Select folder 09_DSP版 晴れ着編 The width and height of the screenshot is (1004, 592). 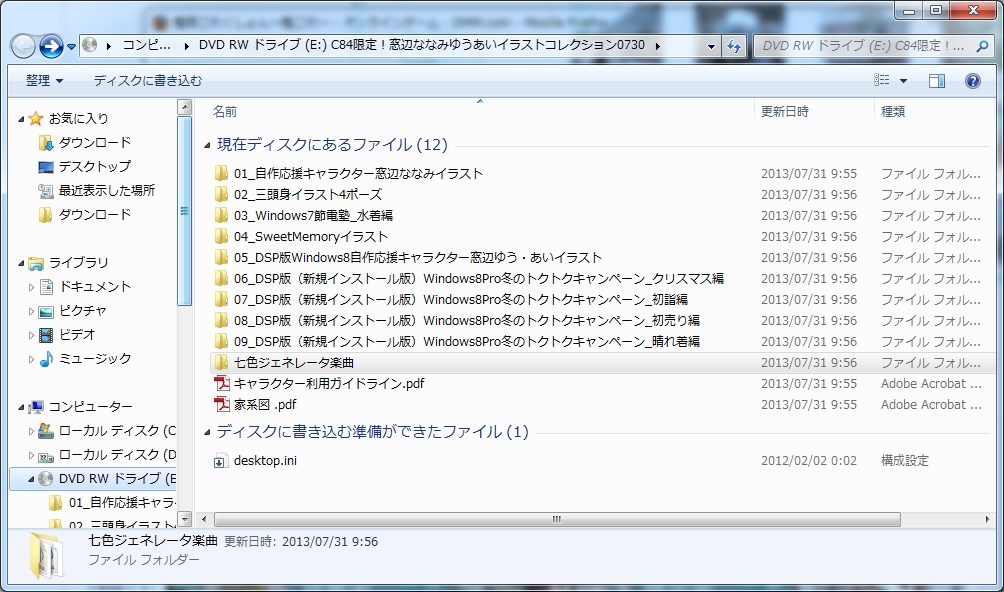(x=466, y=342)
